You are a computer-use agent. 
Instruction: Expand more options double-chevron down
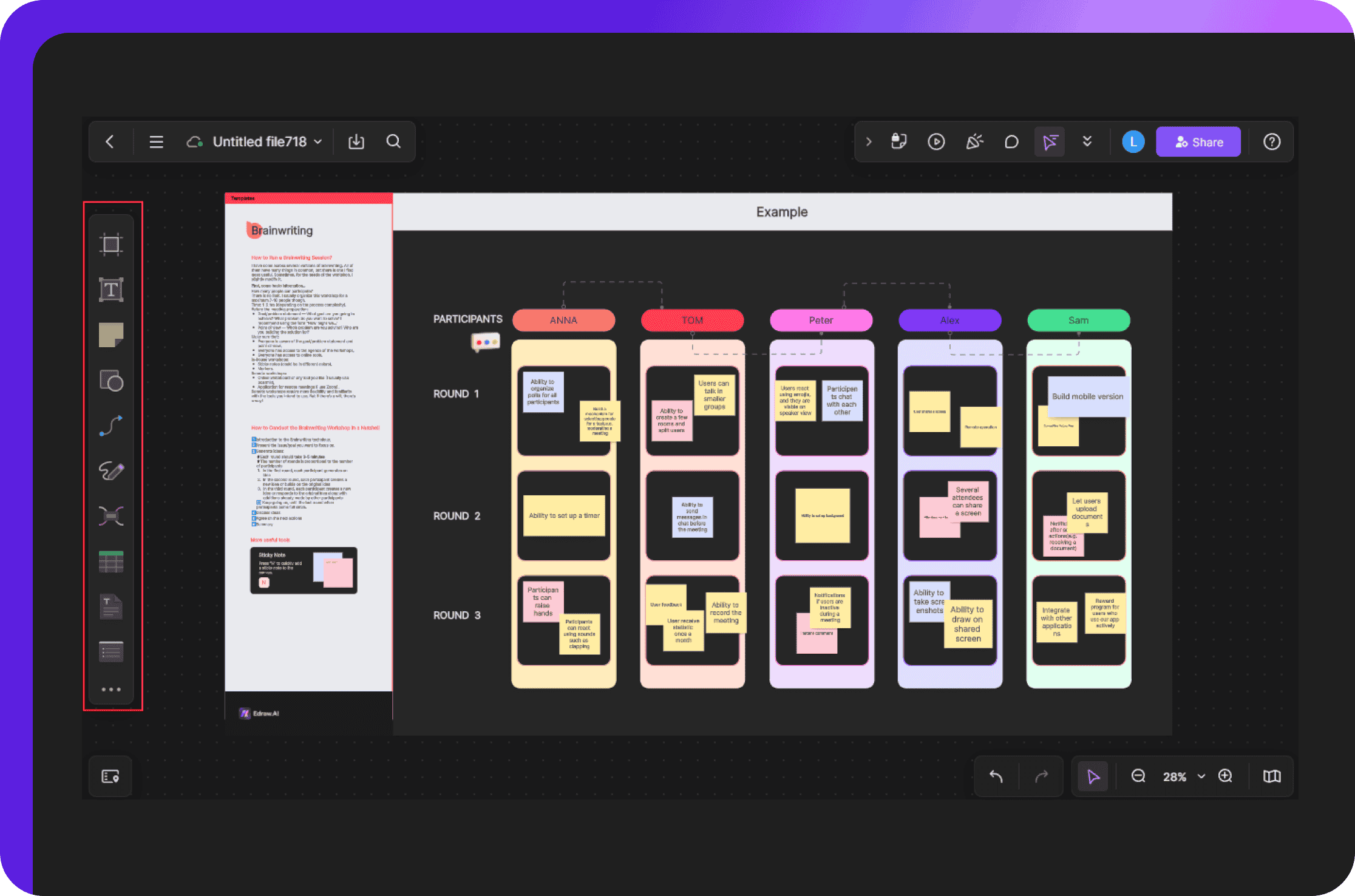pyautogui.click(x=1087, y=141)
